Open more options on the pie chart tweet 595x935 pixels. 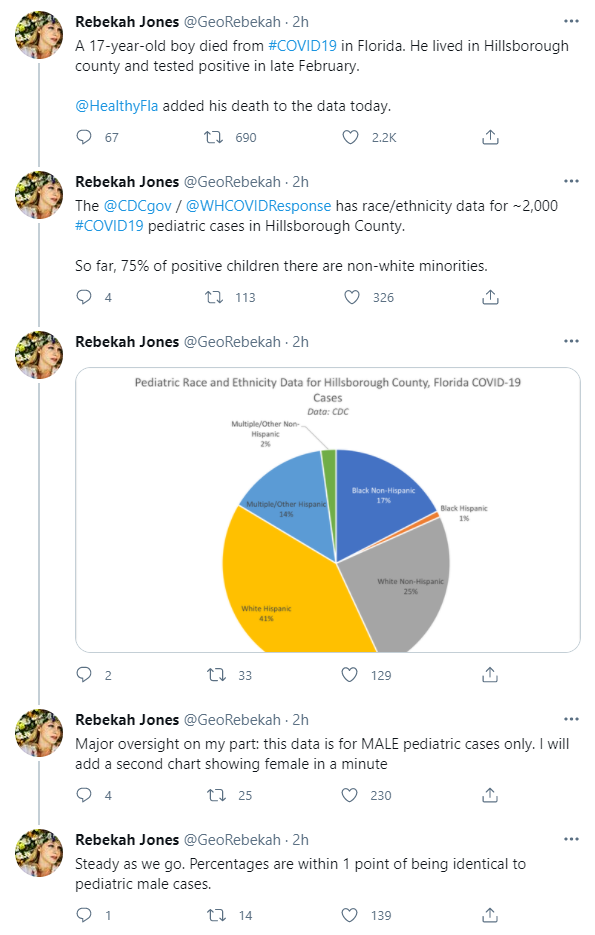pyautogui.click(x=571, y=343)
